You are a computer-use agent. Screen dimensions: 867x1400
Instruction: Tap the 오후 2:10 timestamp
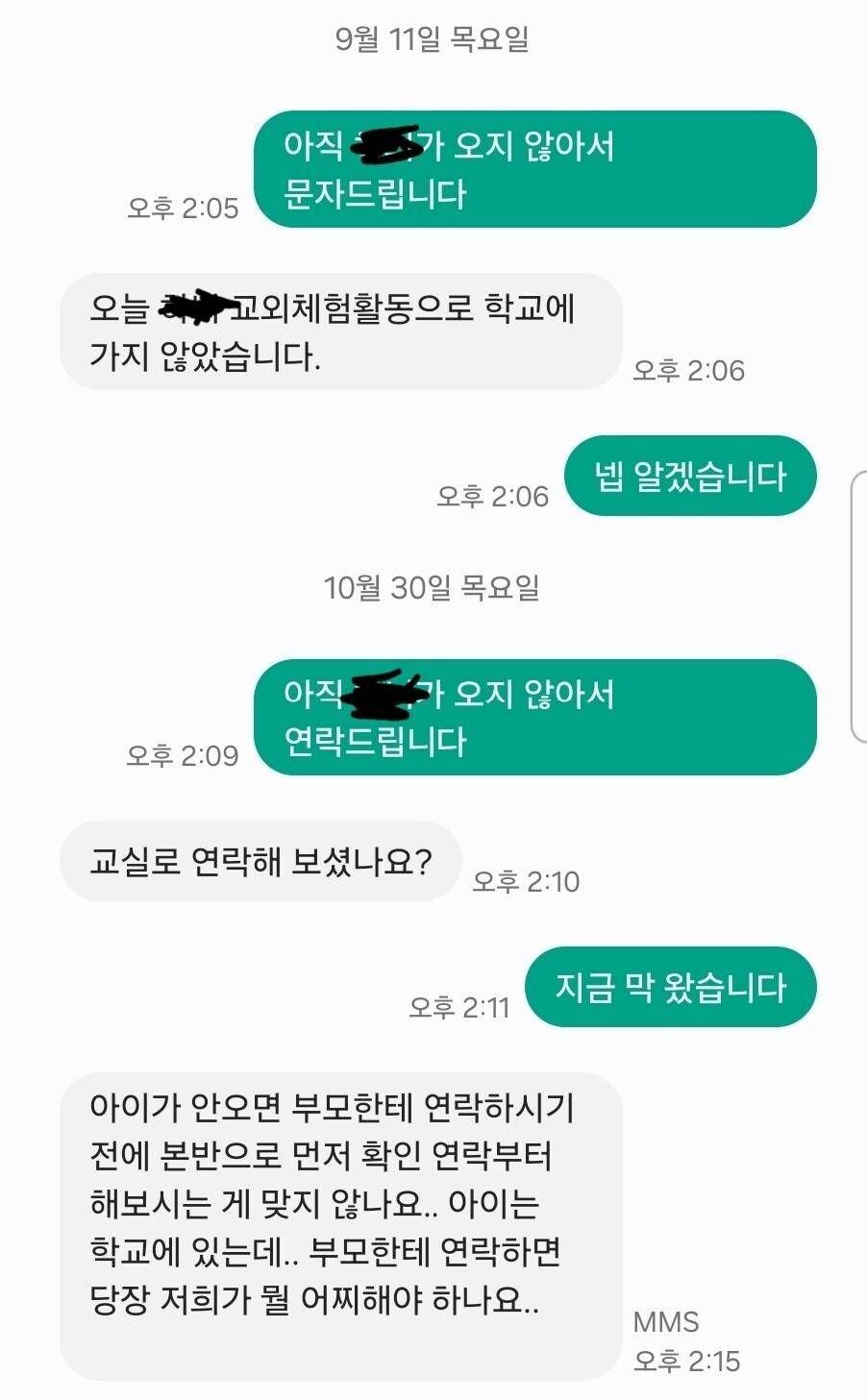pos(526,882)
